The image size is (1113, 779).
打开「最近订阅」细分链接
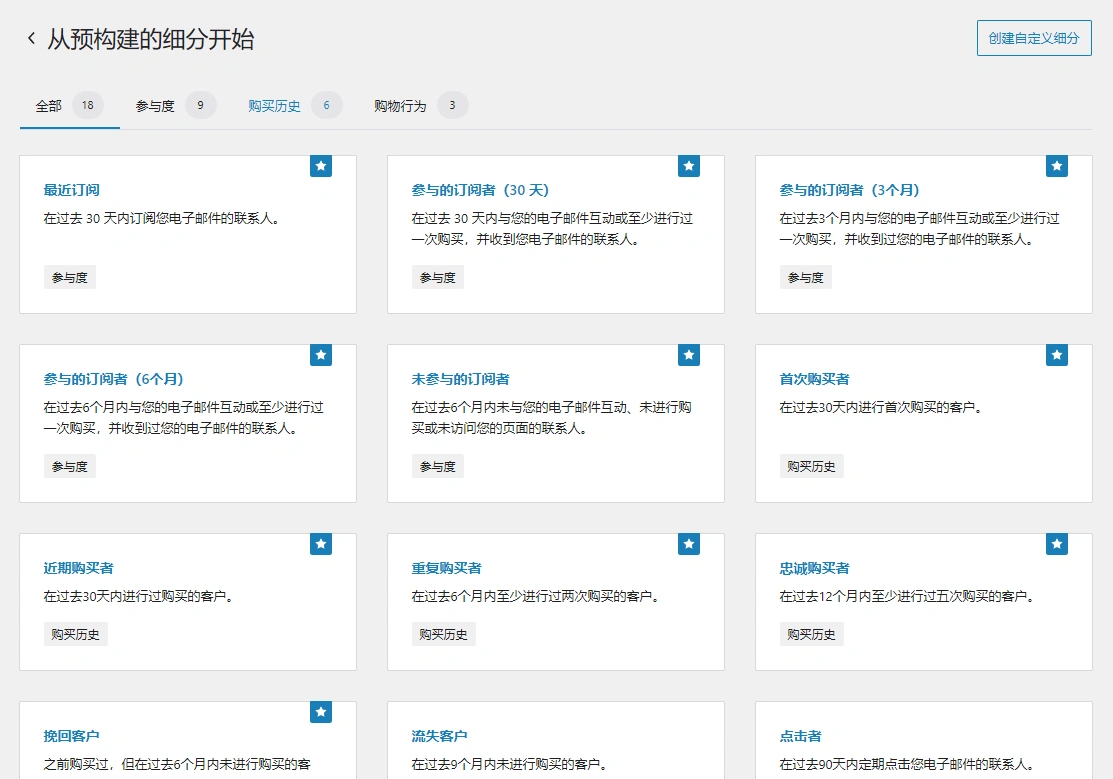72,190
